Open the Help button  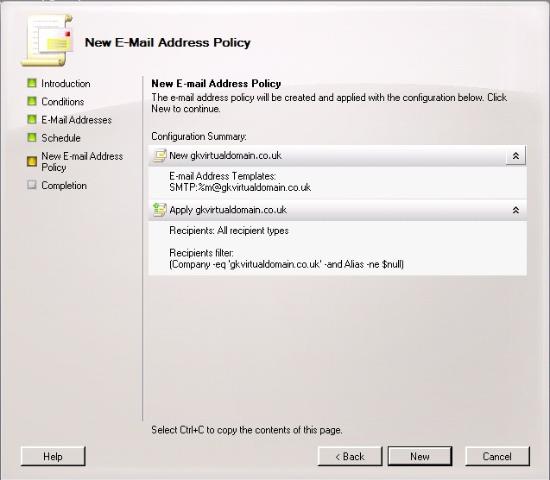[x=53, y=456]
